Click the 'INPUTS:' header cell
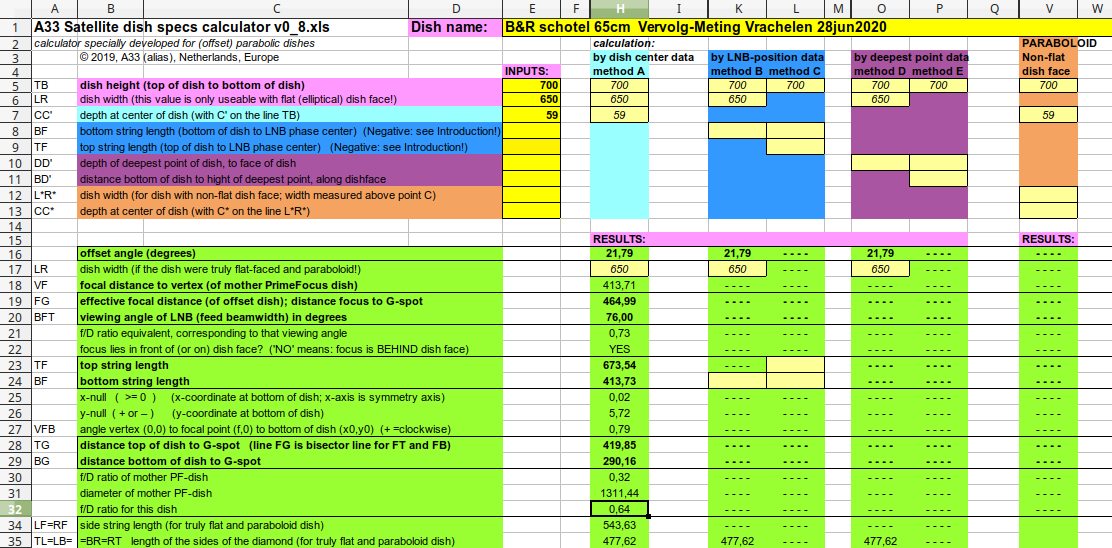The image size is (1112, 548). 531,71
